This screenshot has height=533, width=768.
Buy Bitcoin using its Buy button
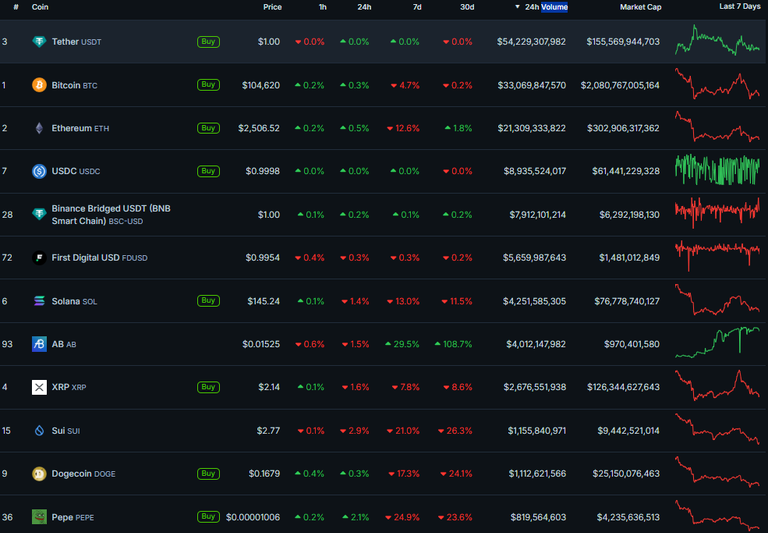click(208, 85)
